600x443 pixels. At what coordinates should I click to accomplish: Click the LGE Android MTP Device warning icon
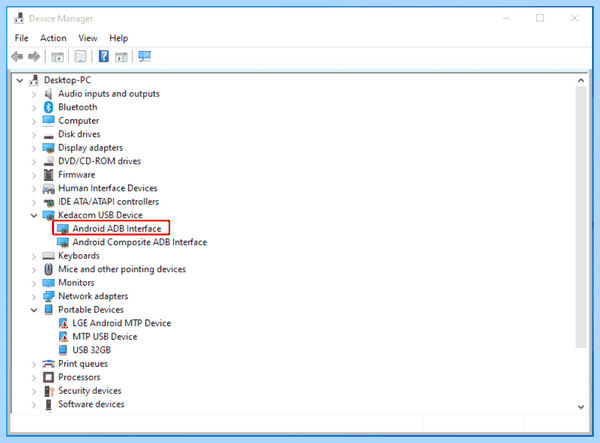[63, 323]
